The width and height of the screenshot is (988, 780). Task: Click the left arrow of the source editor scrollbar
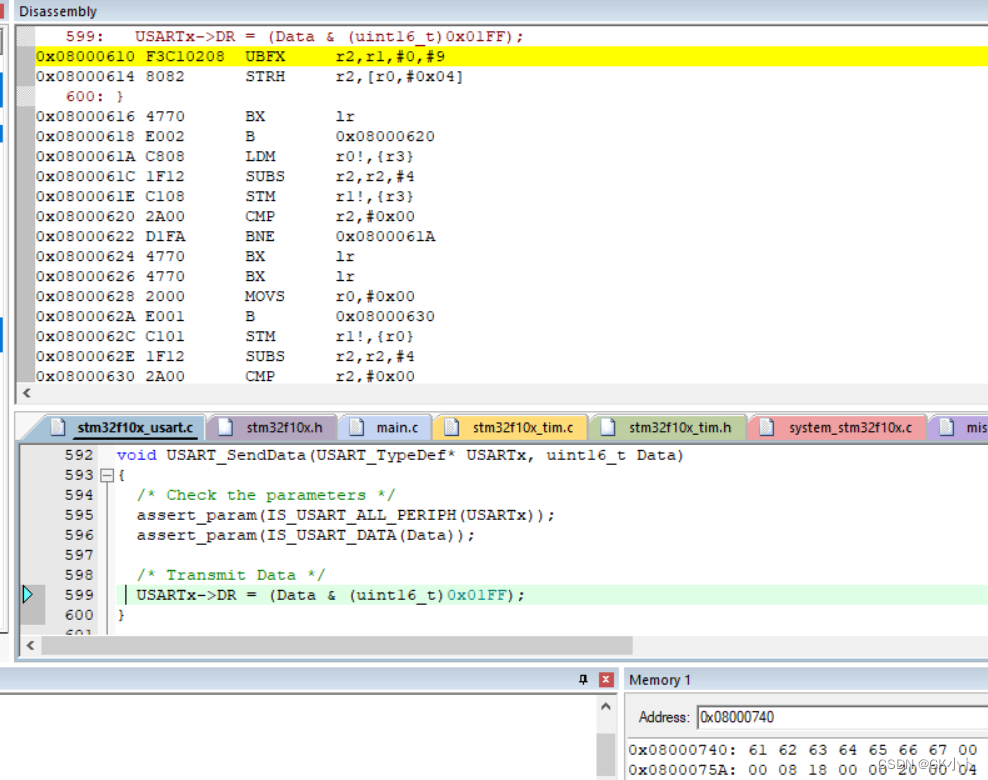pos(30,645)
